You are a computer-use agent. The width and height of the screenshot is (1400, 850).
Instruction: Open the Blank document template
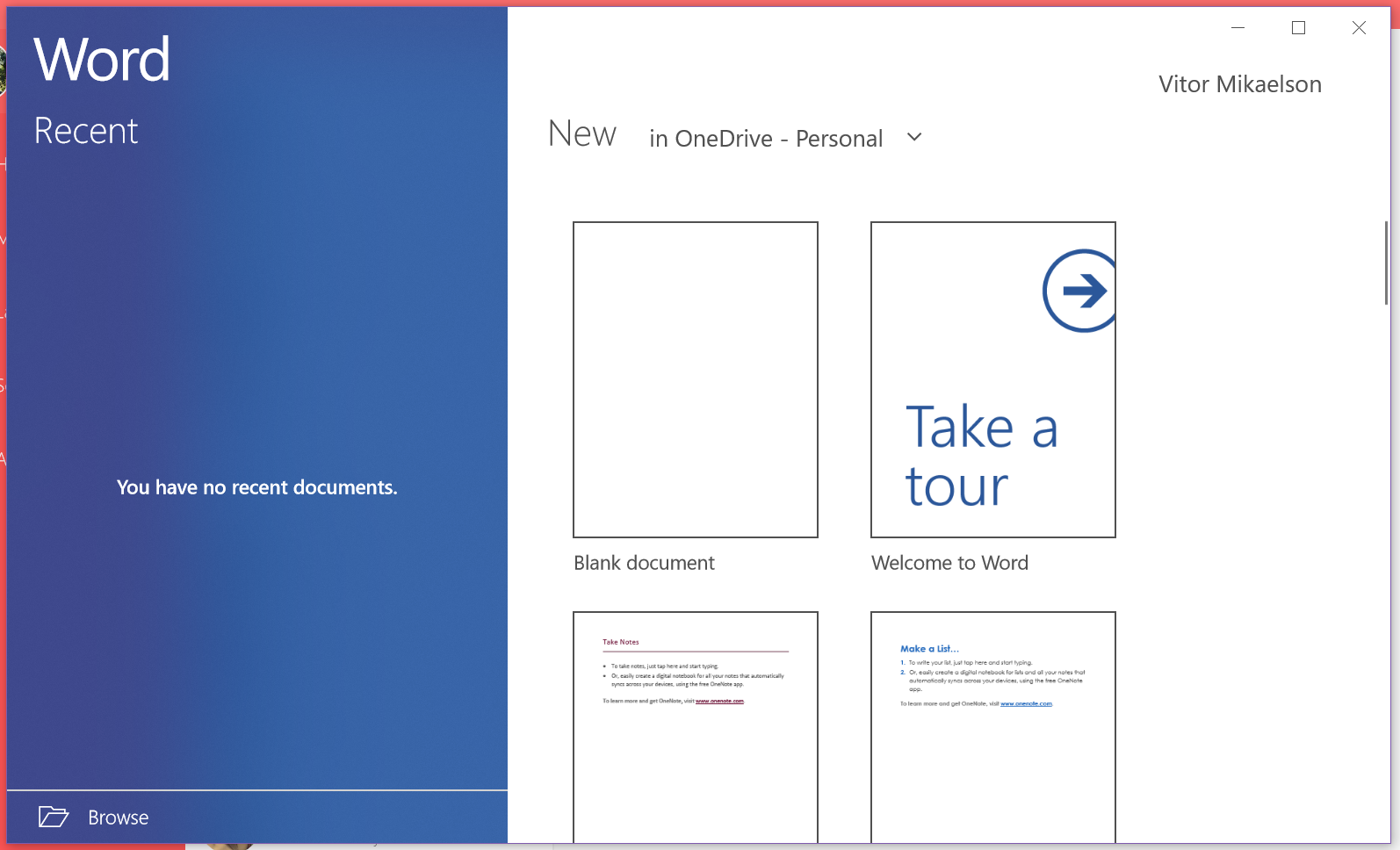pyautogui.click(x=696, y=379)
